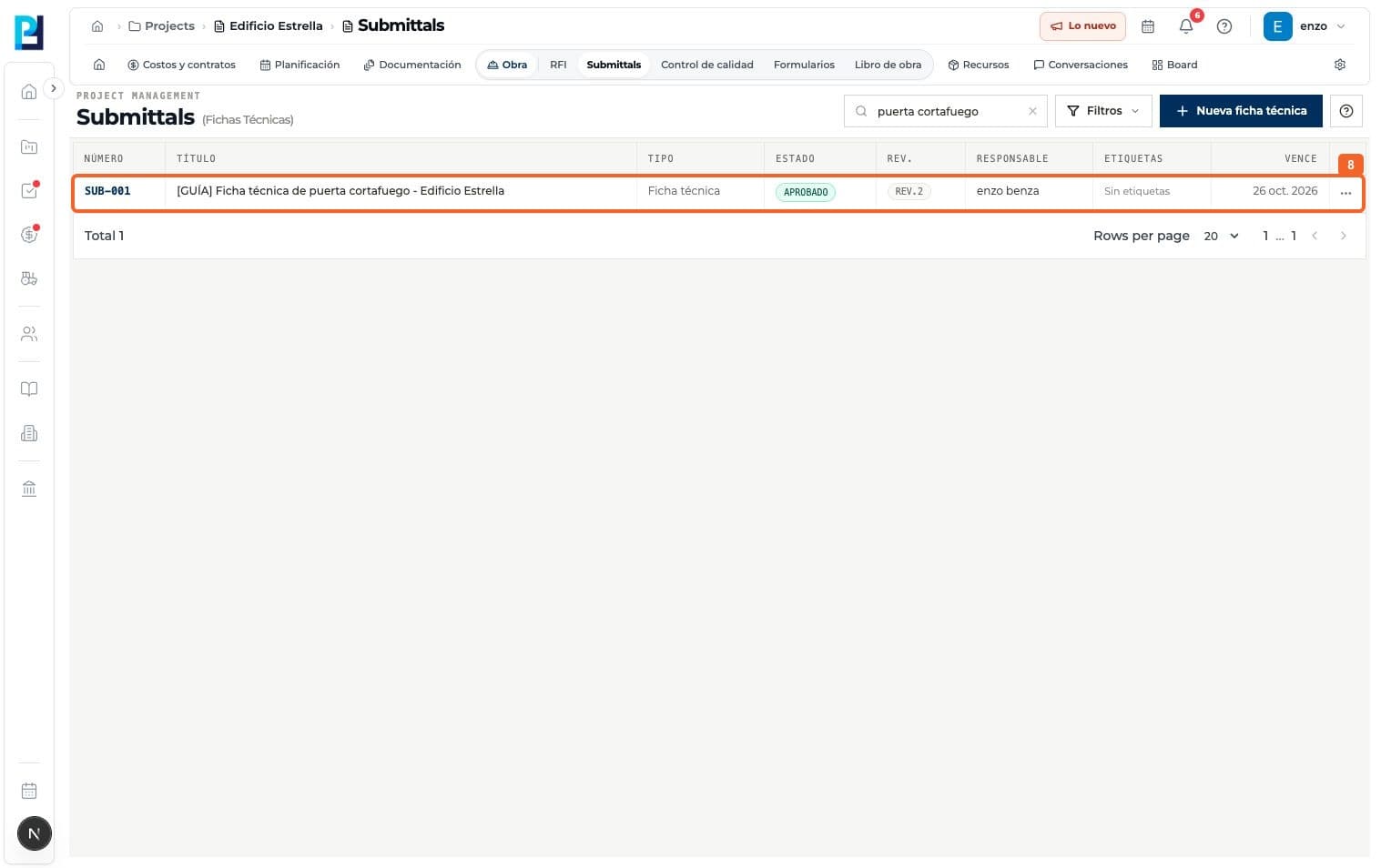Open the Libro de obra tab

click(x=888, y=65)
